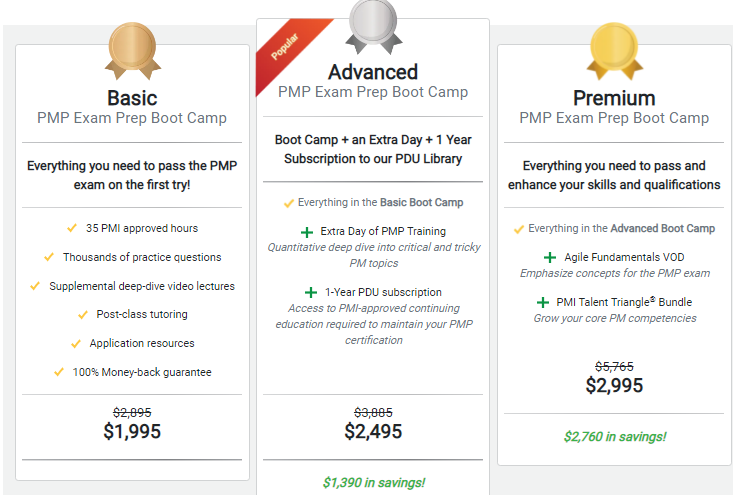733x495 pixels.
Task: Click the $2,760 in savings text
Action: click(x=614, y=436)
